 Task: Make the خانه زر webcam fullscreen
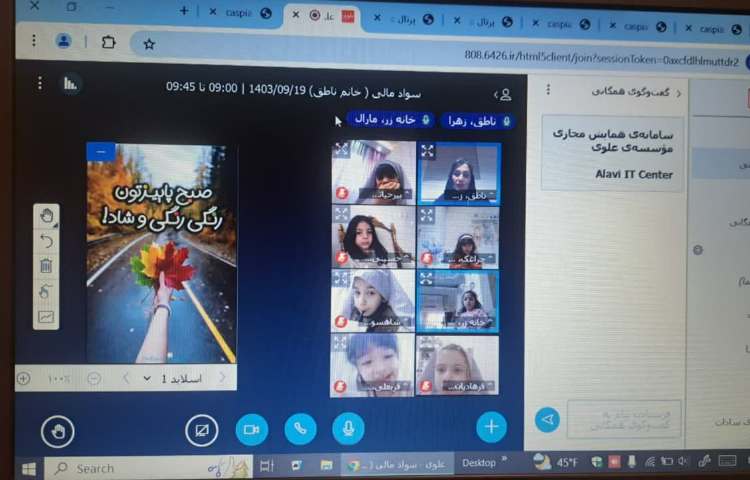[426, 279]
